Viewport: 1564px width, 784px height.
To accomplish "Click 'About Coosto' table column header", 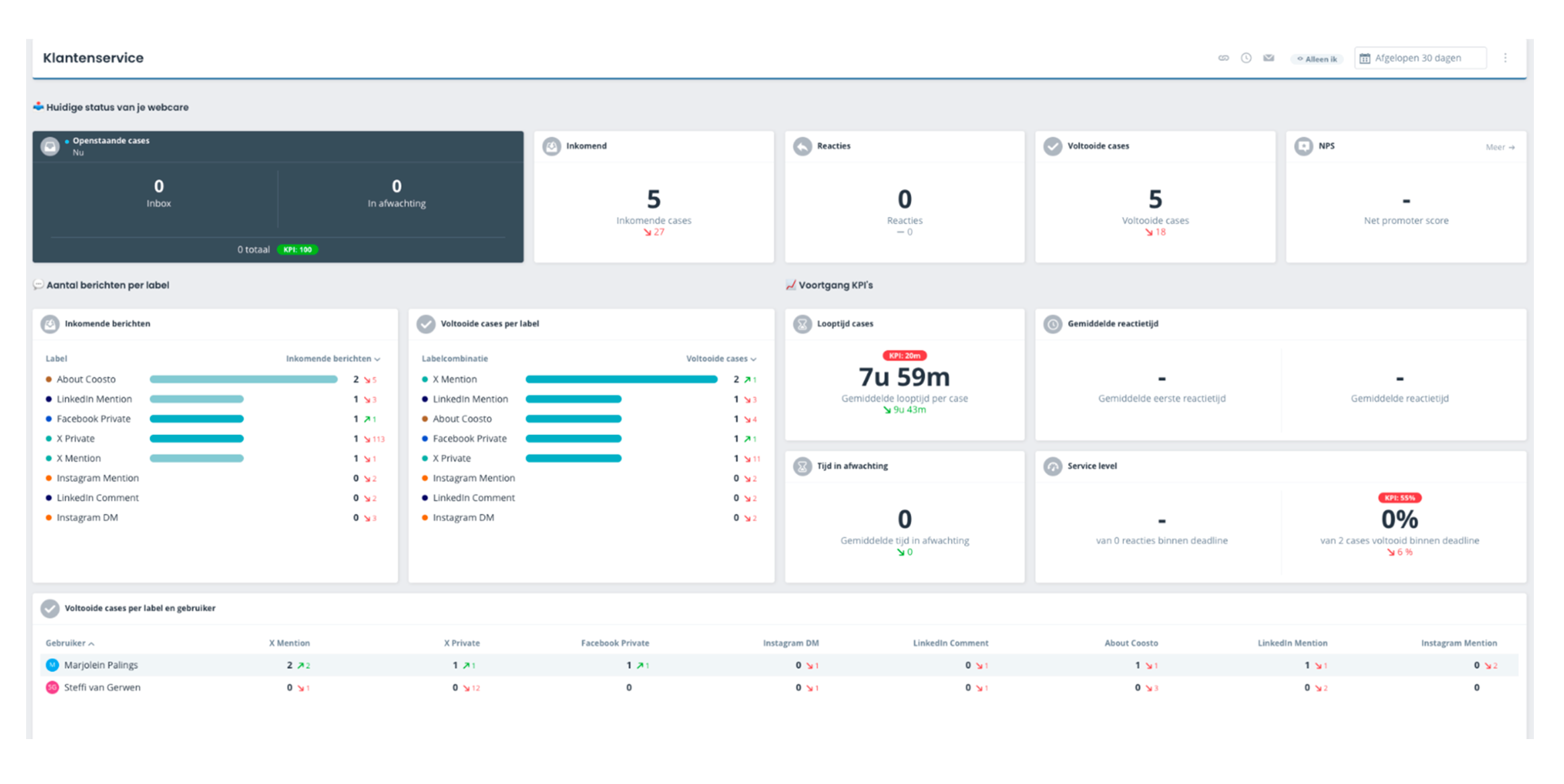I will (x=1131, y=643).
